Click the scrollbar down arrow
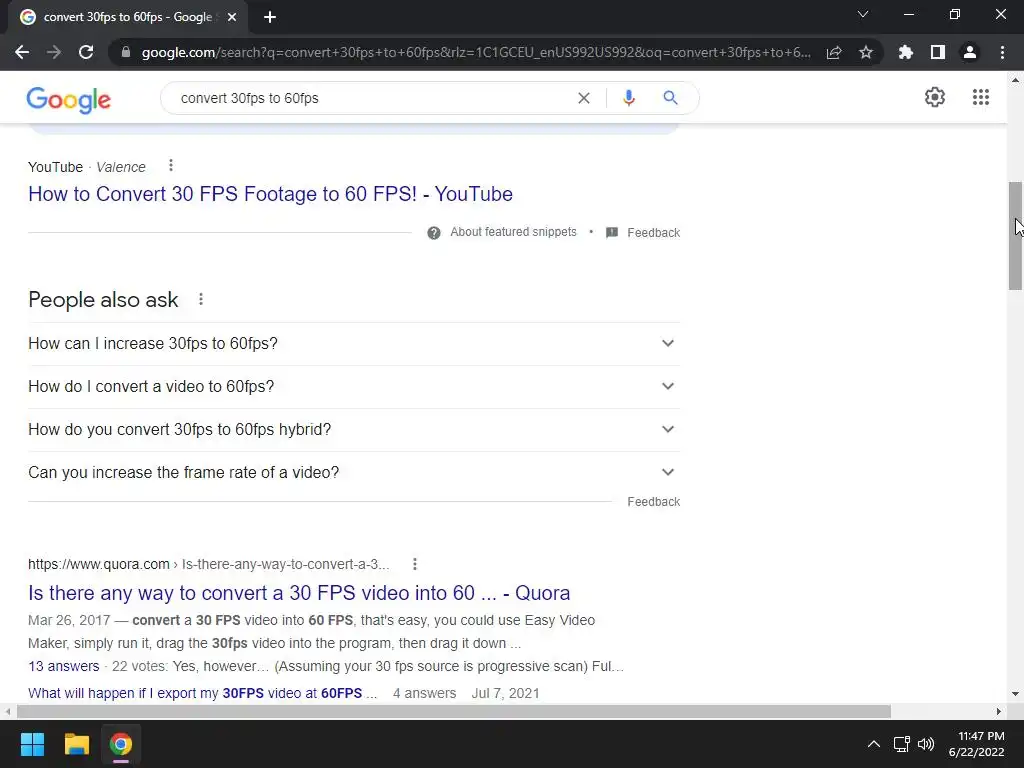1024x768 pixels. (1015, 694)
